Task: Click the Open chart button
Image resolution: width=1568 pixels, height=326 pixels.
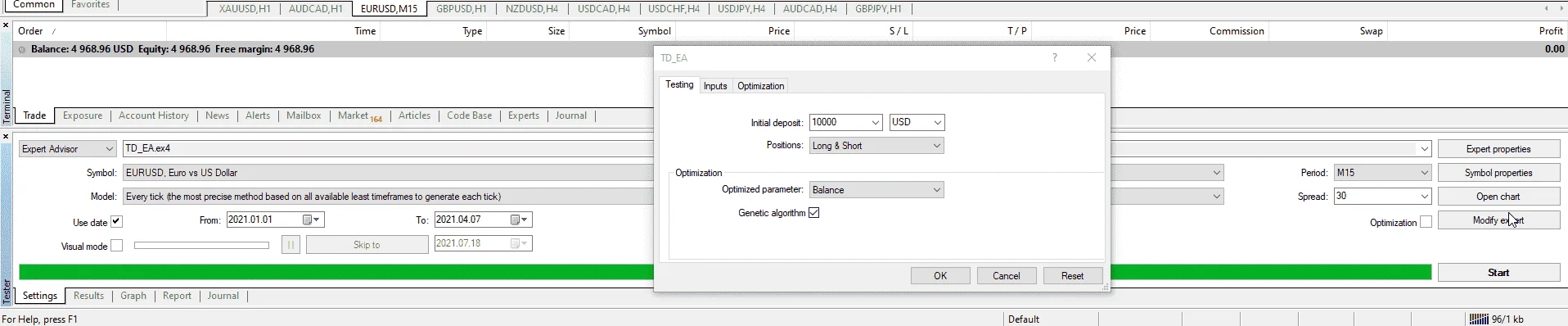Action: pos(1498,197)
